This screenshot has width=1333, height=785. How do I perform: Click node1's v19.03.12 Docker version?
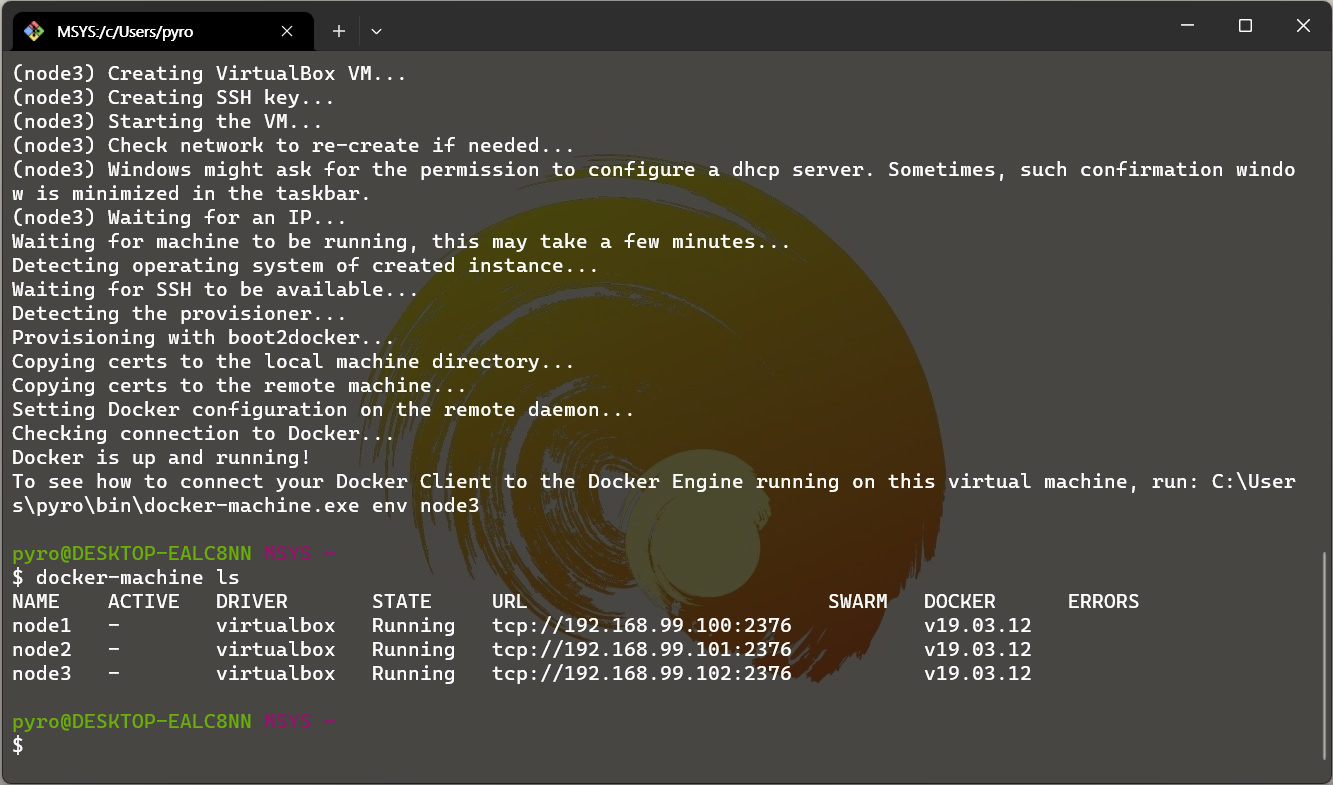pos(978,626)
